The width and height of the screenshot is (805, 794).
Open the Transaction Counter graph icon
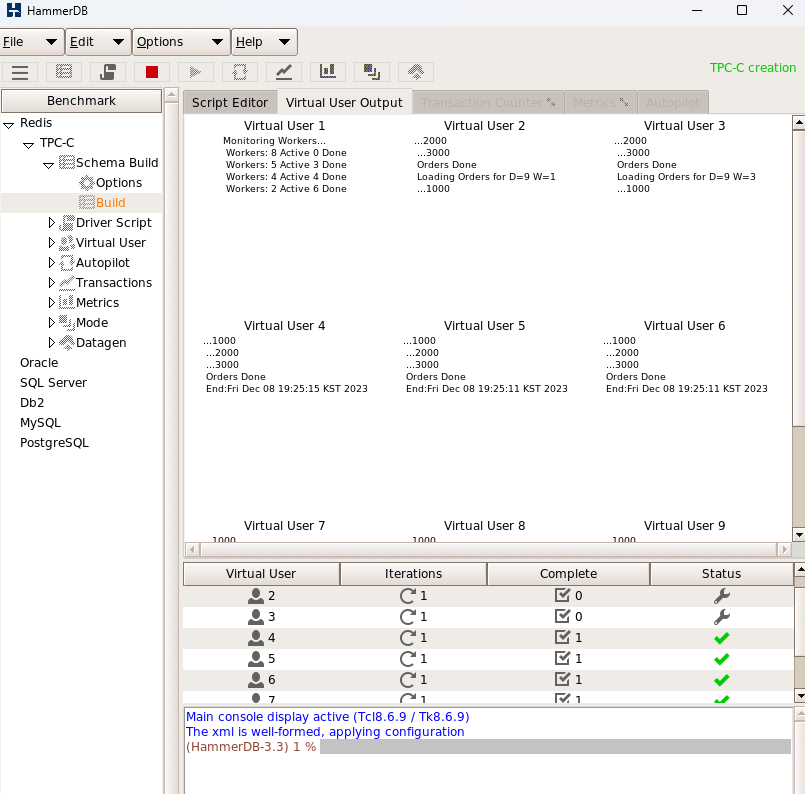pyautogui.click(x=283, y=71)
